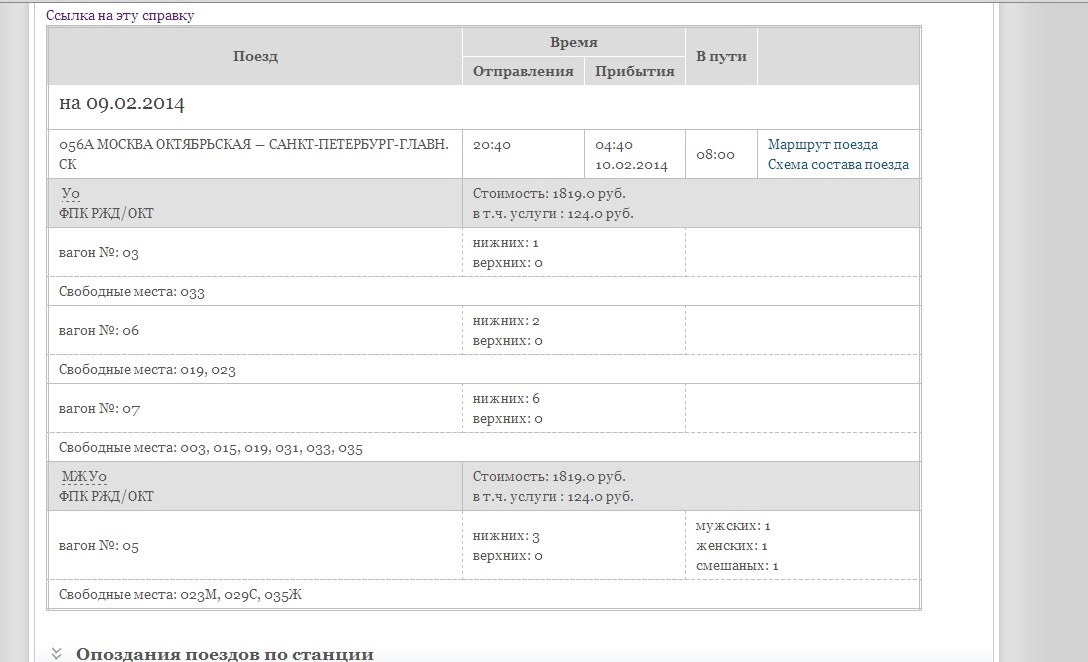The image size is (1088, 662).
Task: Click the 'Отправления' column header
Action: tap(522, 72)
